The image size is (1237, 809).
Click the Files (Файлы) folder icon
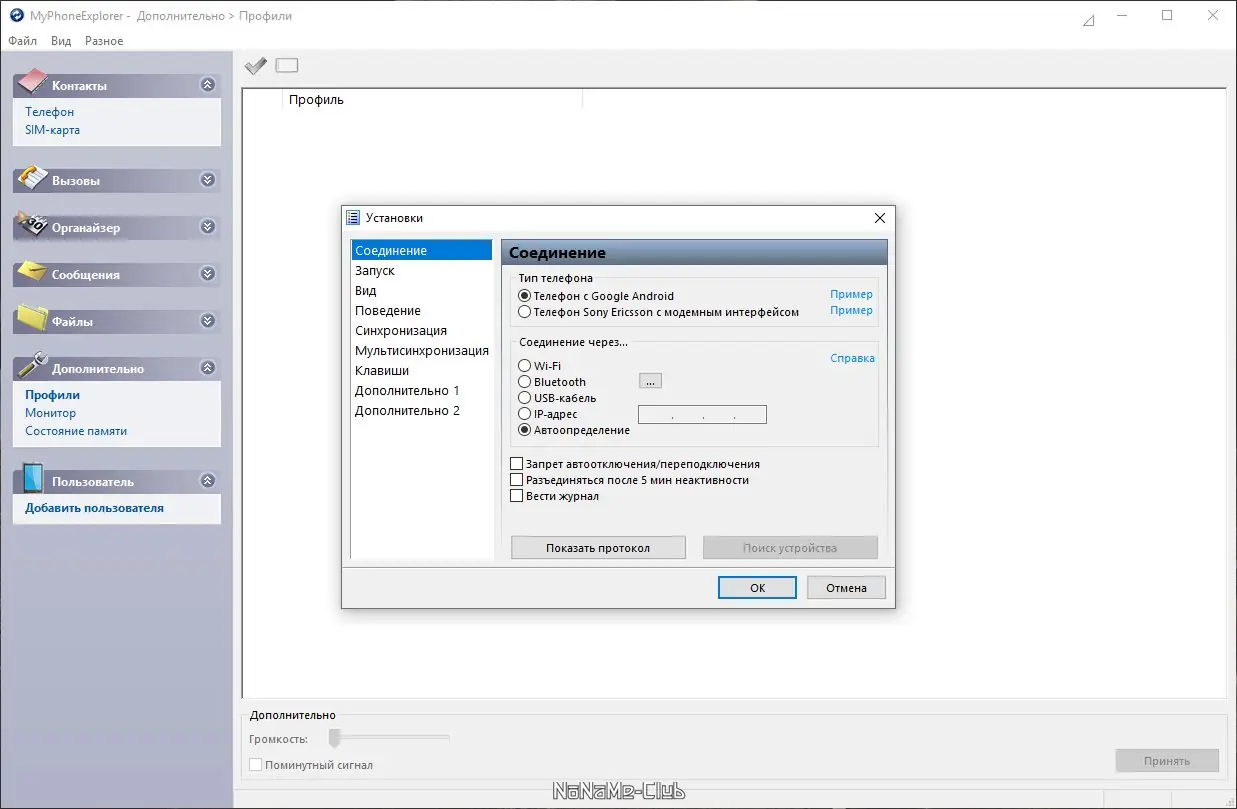(x=33, y=318)
